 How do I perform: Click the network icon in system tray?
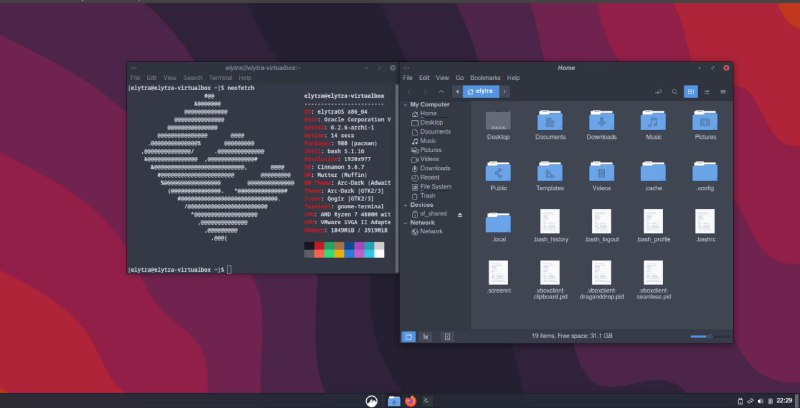click(x=751, y=401)
